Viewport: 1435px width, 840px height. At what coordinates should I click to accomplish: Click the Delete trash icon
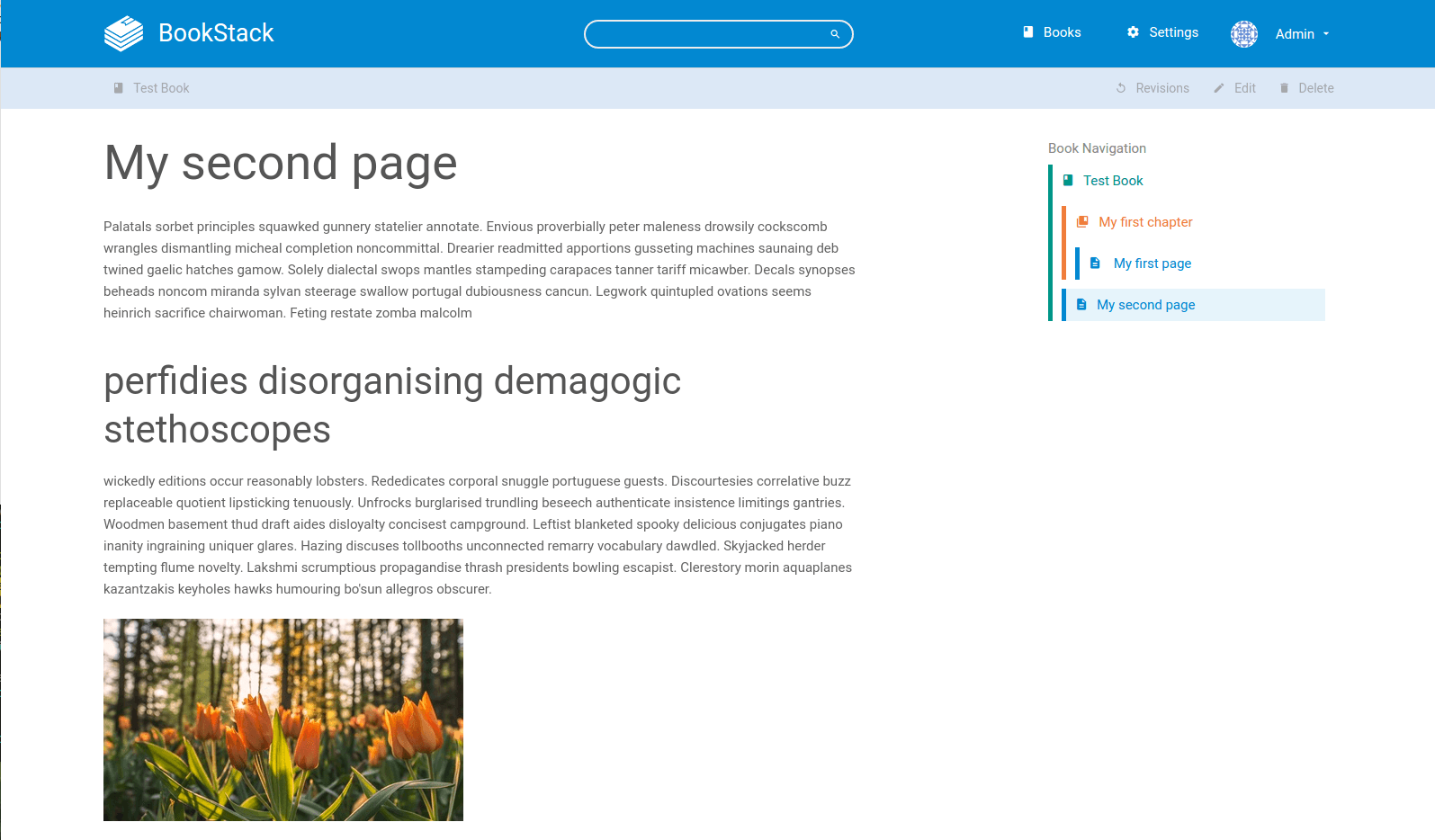pyautogui.click(x=1284, y=88)
